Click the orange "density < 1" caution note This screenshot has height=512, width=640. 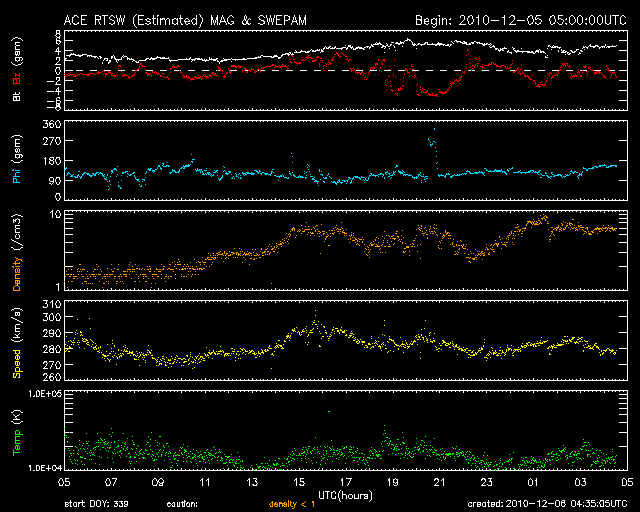[x=292, y=504]
